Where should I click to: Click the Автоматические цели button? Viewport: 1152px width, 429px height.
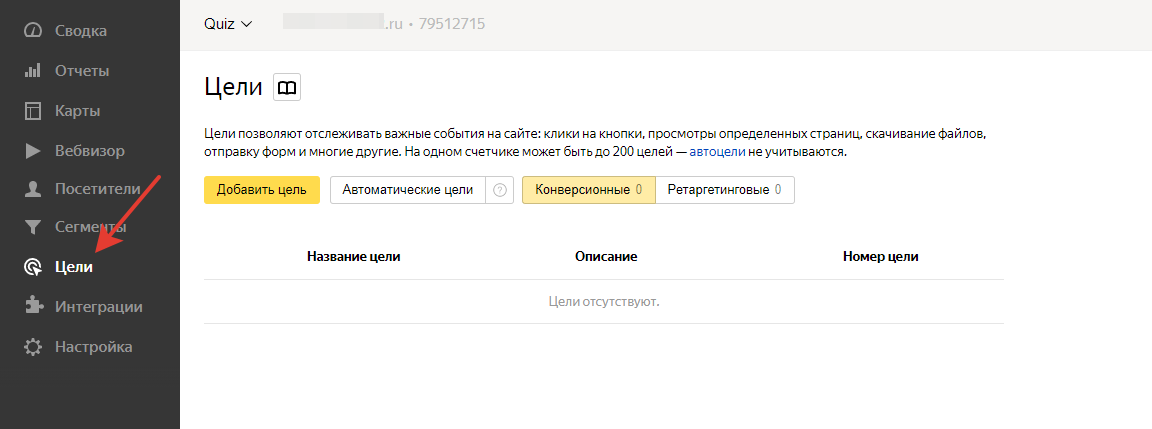pyautogui.click(x=408, y=190)
